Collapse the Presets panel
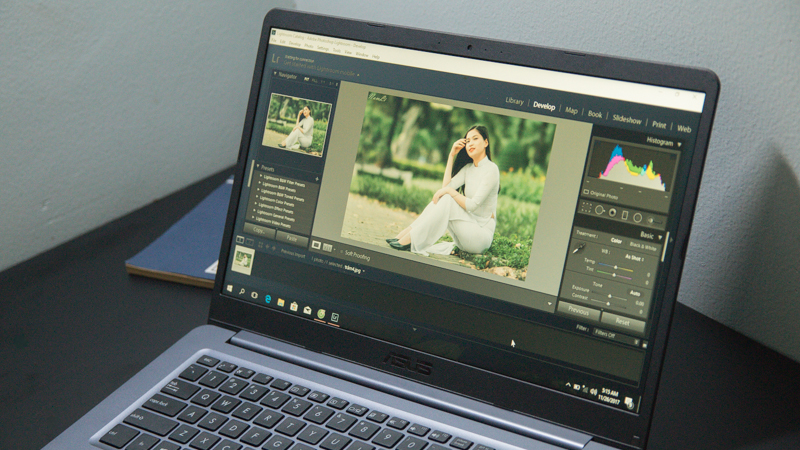Image resolution: width=800 pixels, height=450 pixels. pos(258,166)
